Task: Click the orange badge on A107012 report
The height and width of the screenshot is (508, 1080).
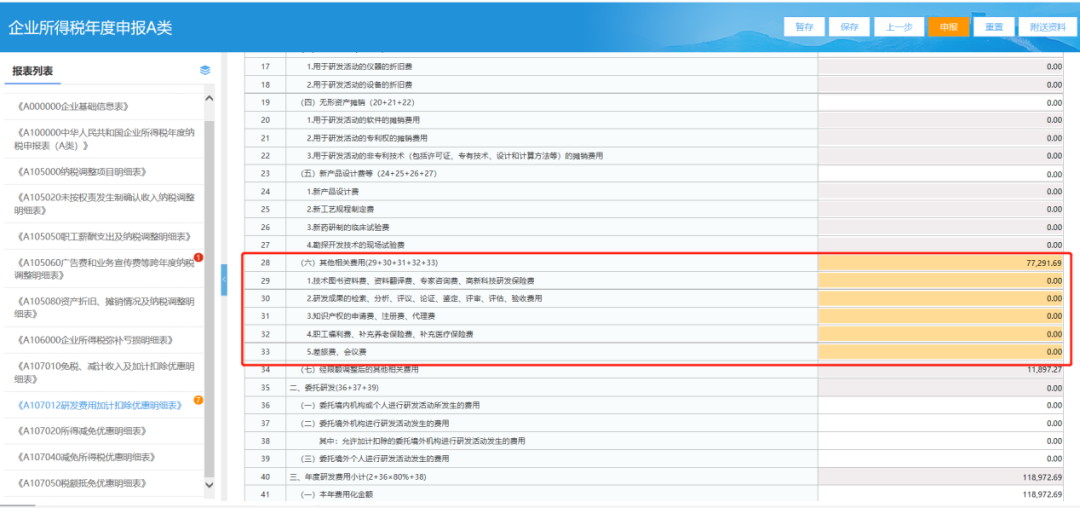Action: click(x=198, y=400)
